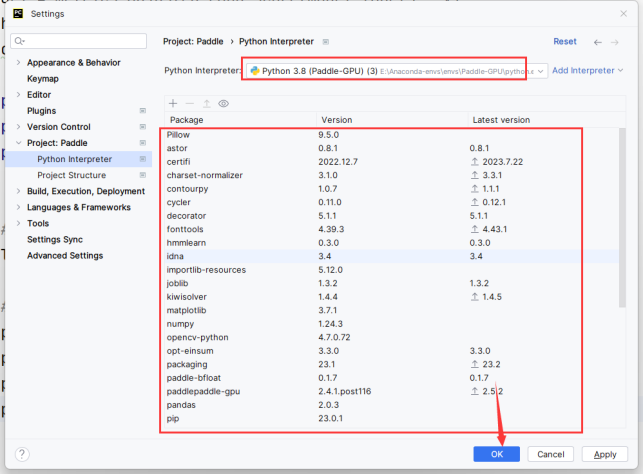Expand the Version Control section
The width and height of the screenshot is (643, 475).
[18, 127]
